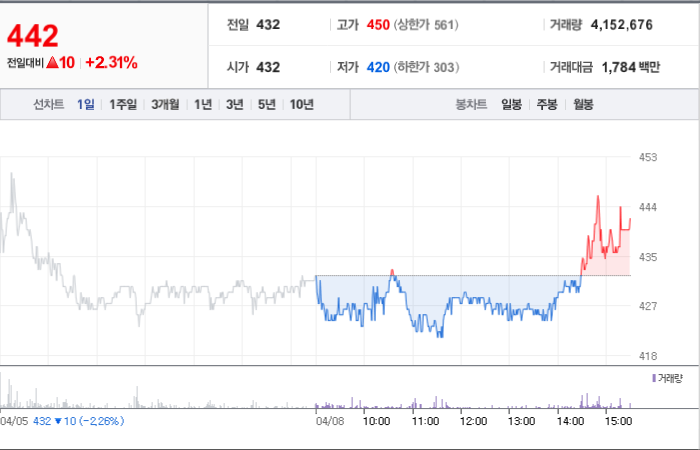The height and width of the screenshot is (450, 700).
Task: Switch to the 10년 chart range
Action: [x=302, y=104]
